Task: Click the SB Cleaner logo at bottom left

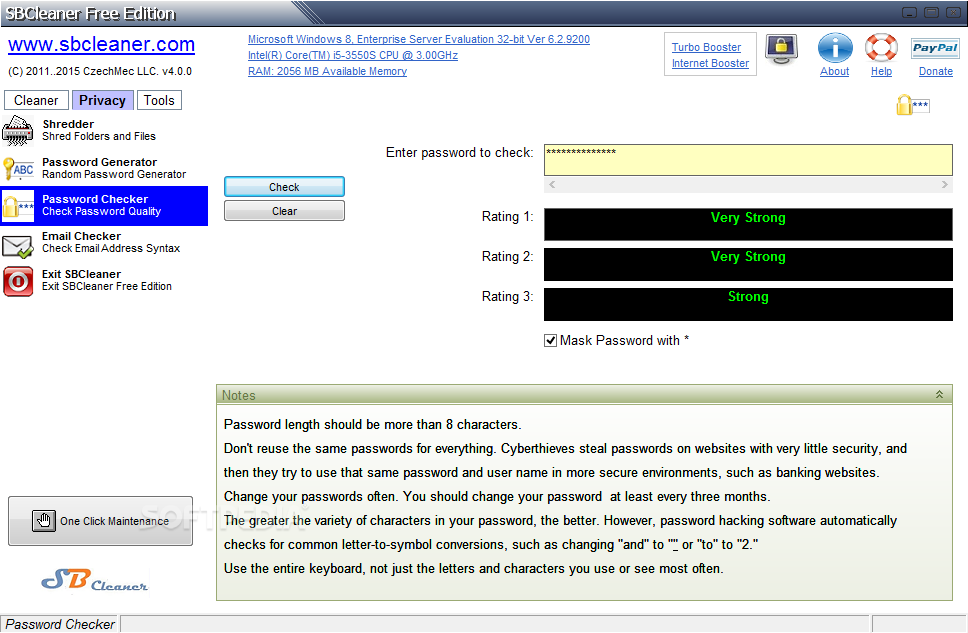Action: point(95,581)
